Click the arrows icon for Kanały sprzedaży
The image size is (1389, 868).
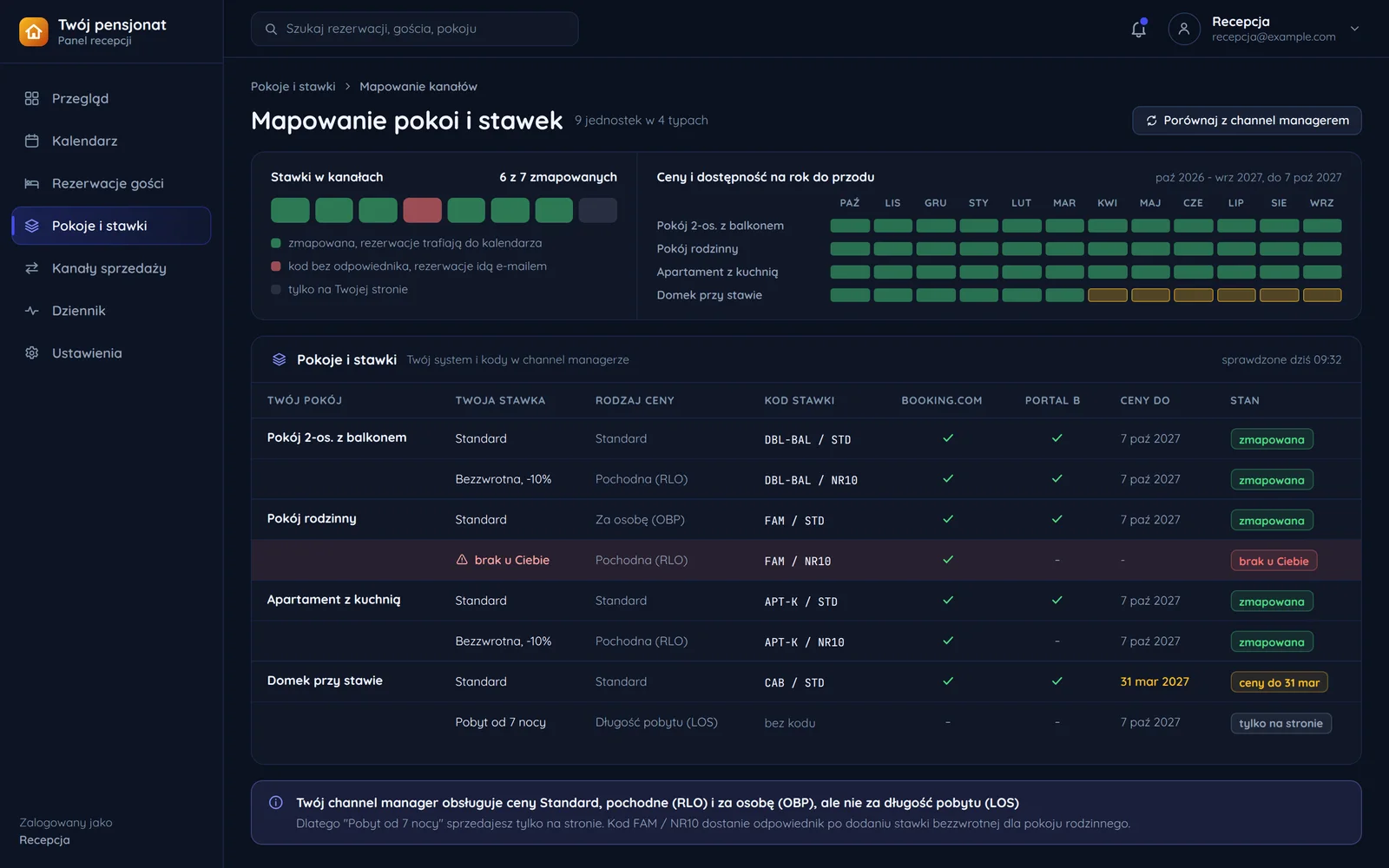click(32, 268)
